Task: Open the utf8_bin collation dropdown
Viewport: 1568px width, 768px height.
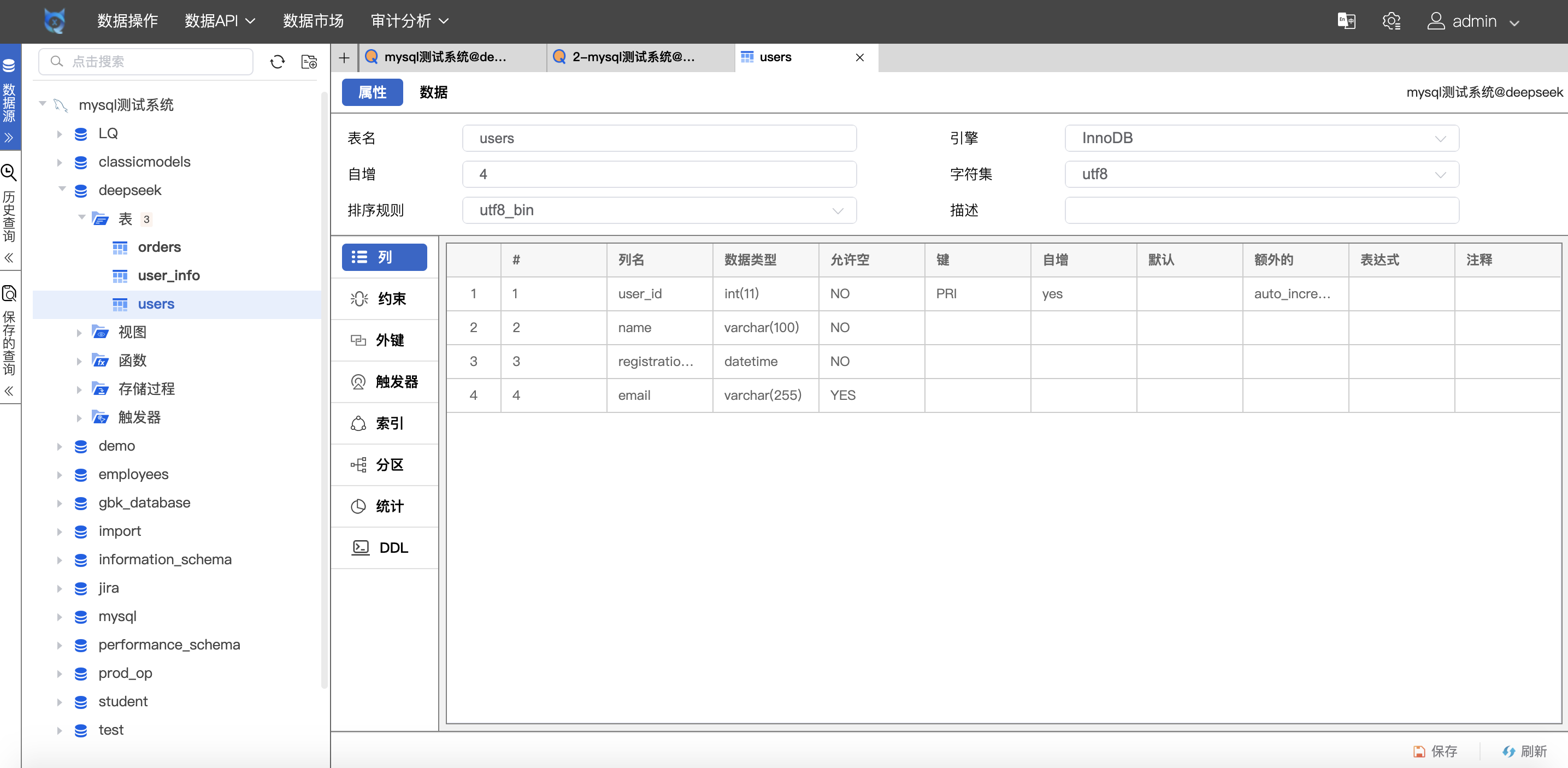Action: [x=839, y=210]
